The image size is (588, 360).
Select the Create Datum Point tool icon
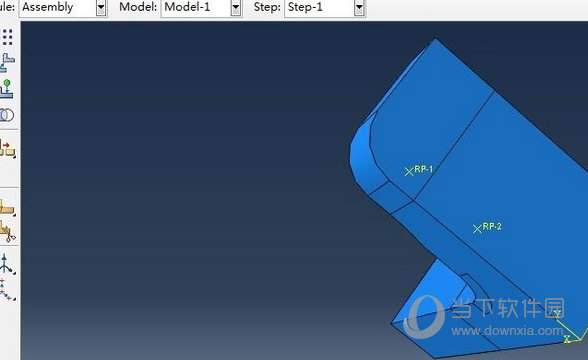pyautogui.click(x=7, y=290)
